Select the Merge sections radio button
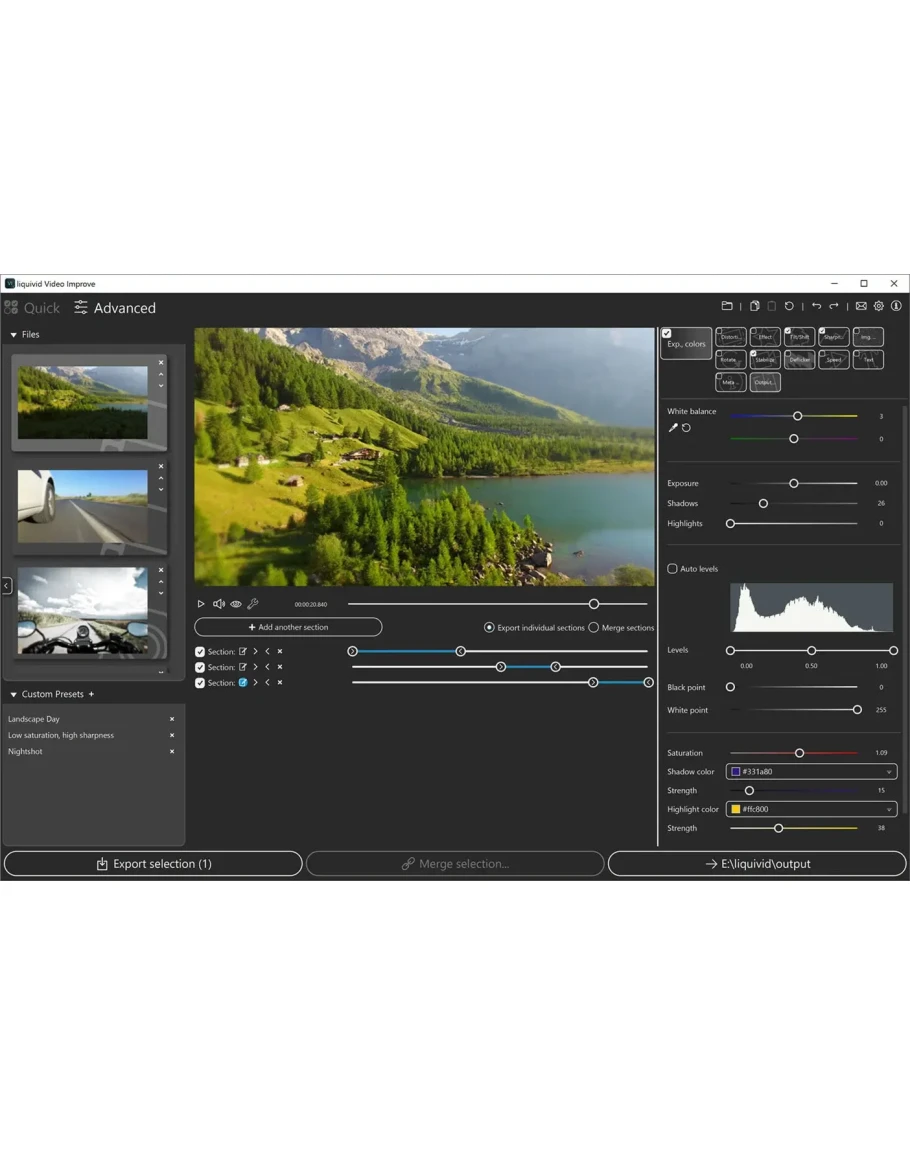 [594, 628]
